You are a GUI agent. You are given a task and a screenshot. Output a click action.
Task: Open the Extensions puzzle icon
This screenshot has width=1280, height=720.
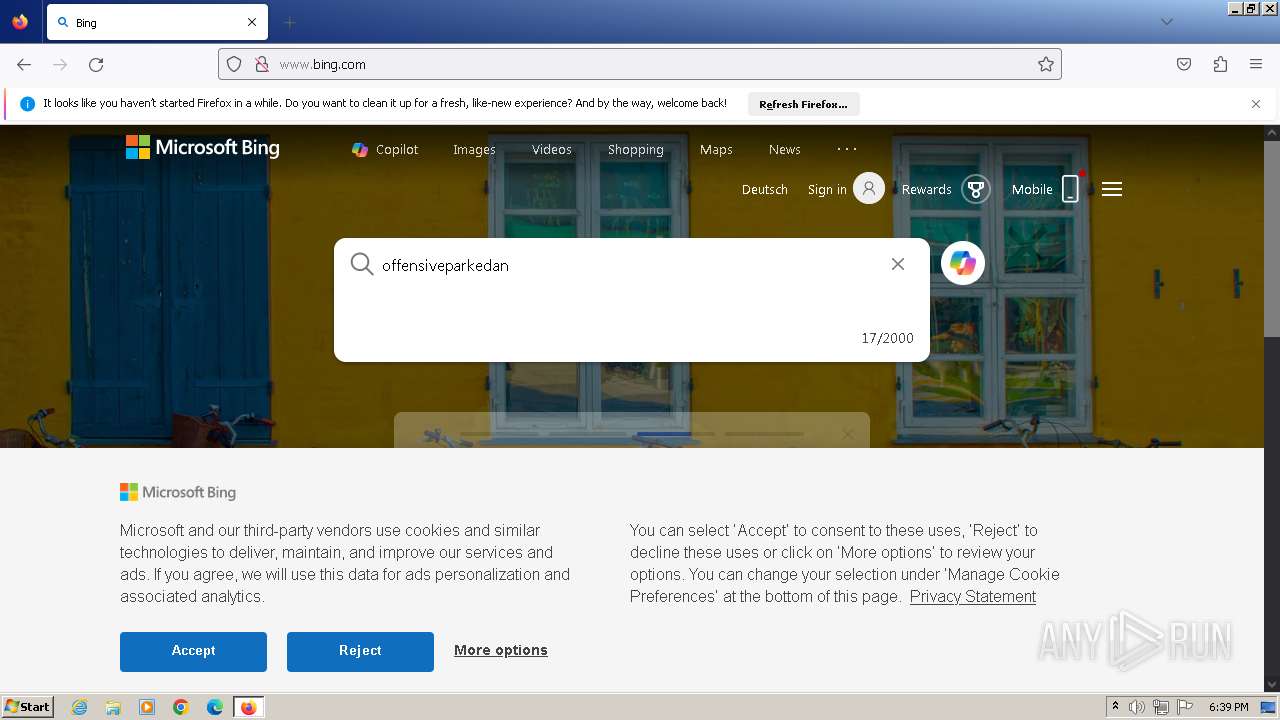pyautogui.click(x=1220, y=64)
